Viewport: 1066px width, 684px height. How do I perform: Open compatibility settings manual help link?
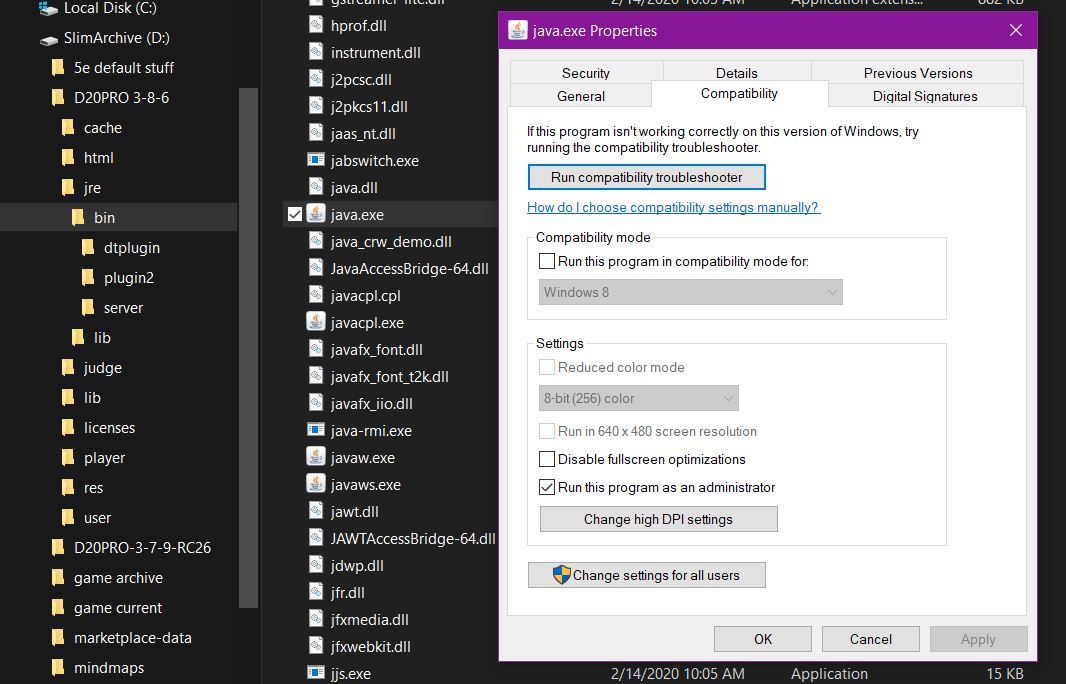pyautogui.click(x=674, y=207)
